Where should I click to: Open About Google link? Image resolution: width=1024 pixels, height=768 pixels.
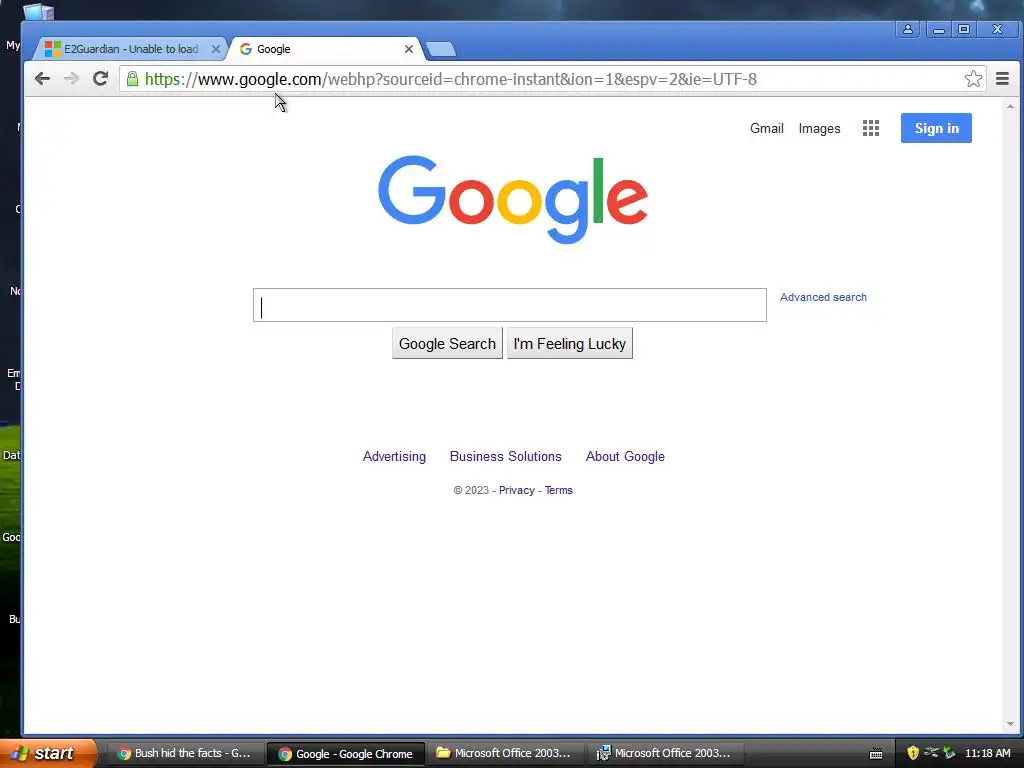click(625, 456)
